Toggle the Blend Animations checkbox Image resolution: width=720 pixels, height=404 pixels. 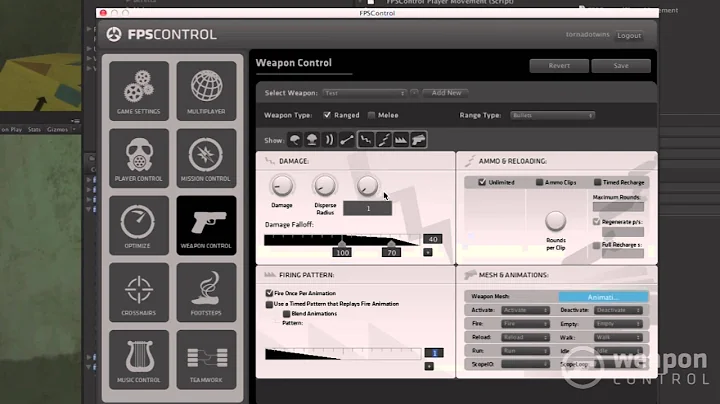tap(287, 314)
